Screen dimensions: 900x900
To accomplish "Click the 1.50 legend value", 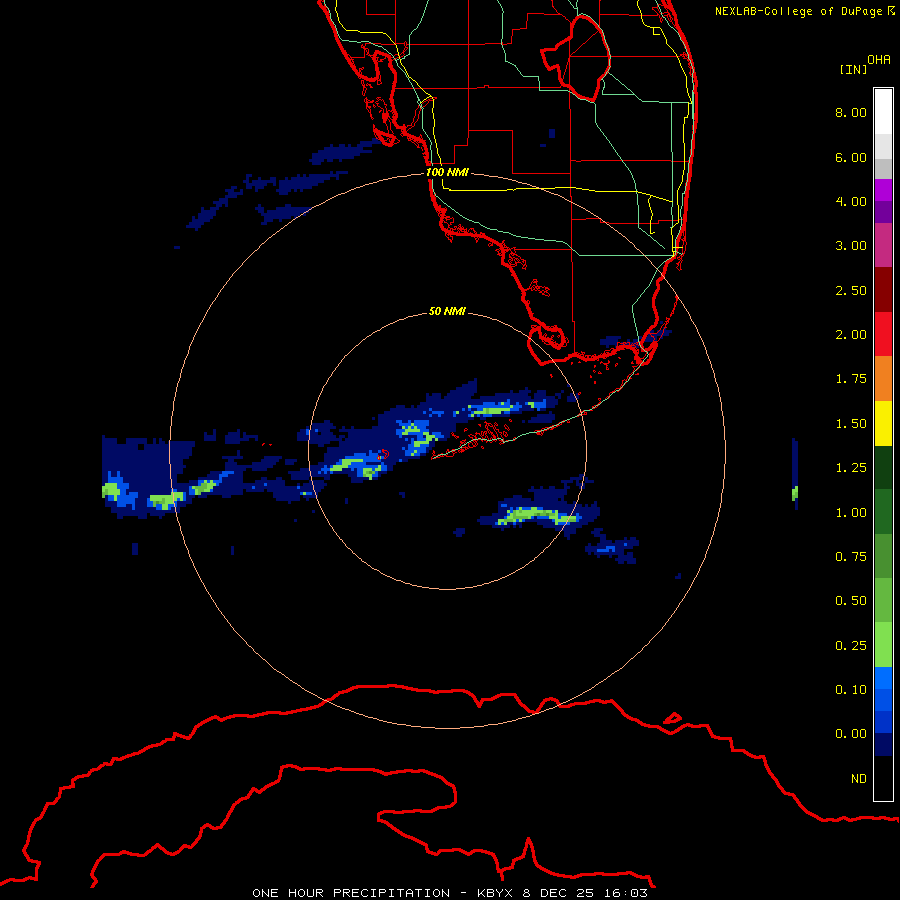I will tap(851, 424).
